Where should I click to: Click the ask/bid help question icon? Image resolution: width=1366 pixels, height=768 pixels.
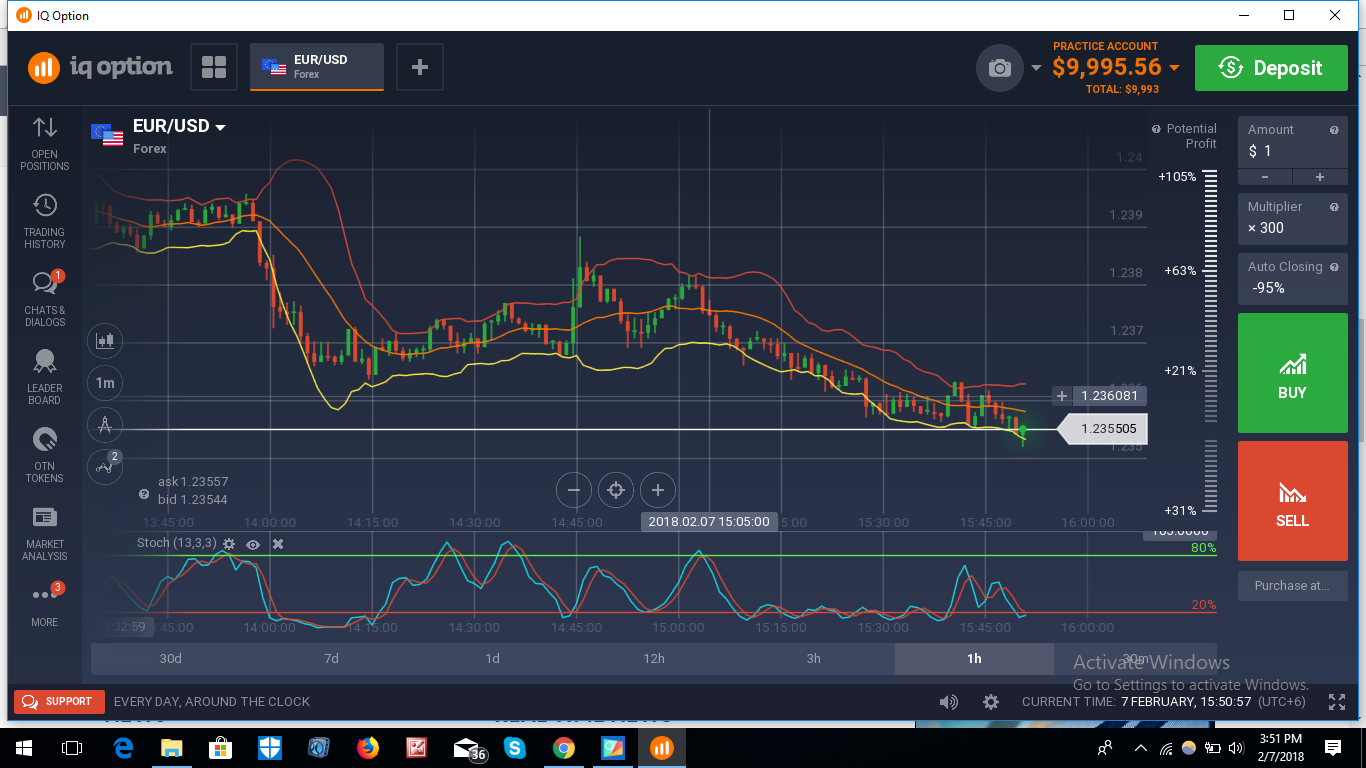click(x=144, y=495)
